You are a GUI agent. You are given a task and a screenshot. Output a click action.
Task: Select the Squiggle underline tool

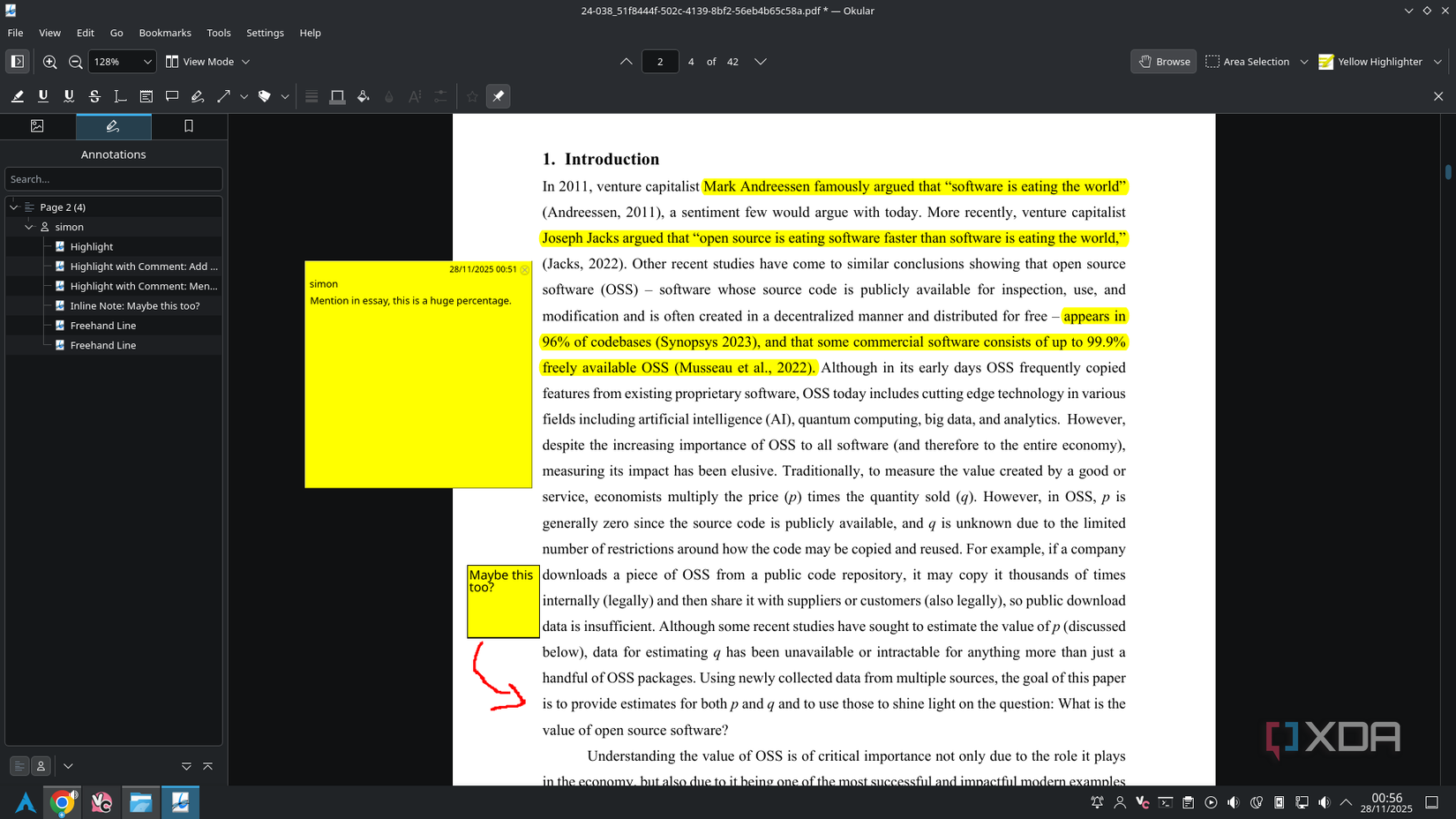click(69, 96)
